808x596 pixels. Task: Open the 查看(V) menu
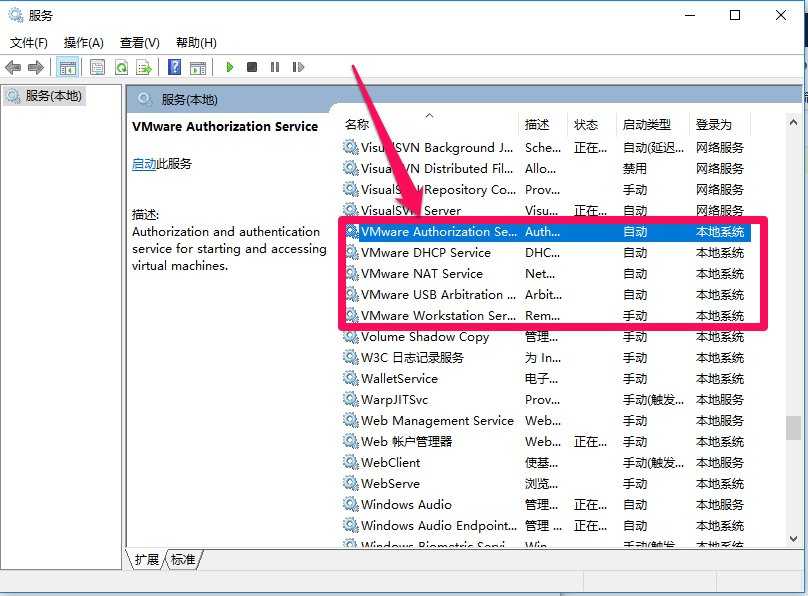point(140,43)
